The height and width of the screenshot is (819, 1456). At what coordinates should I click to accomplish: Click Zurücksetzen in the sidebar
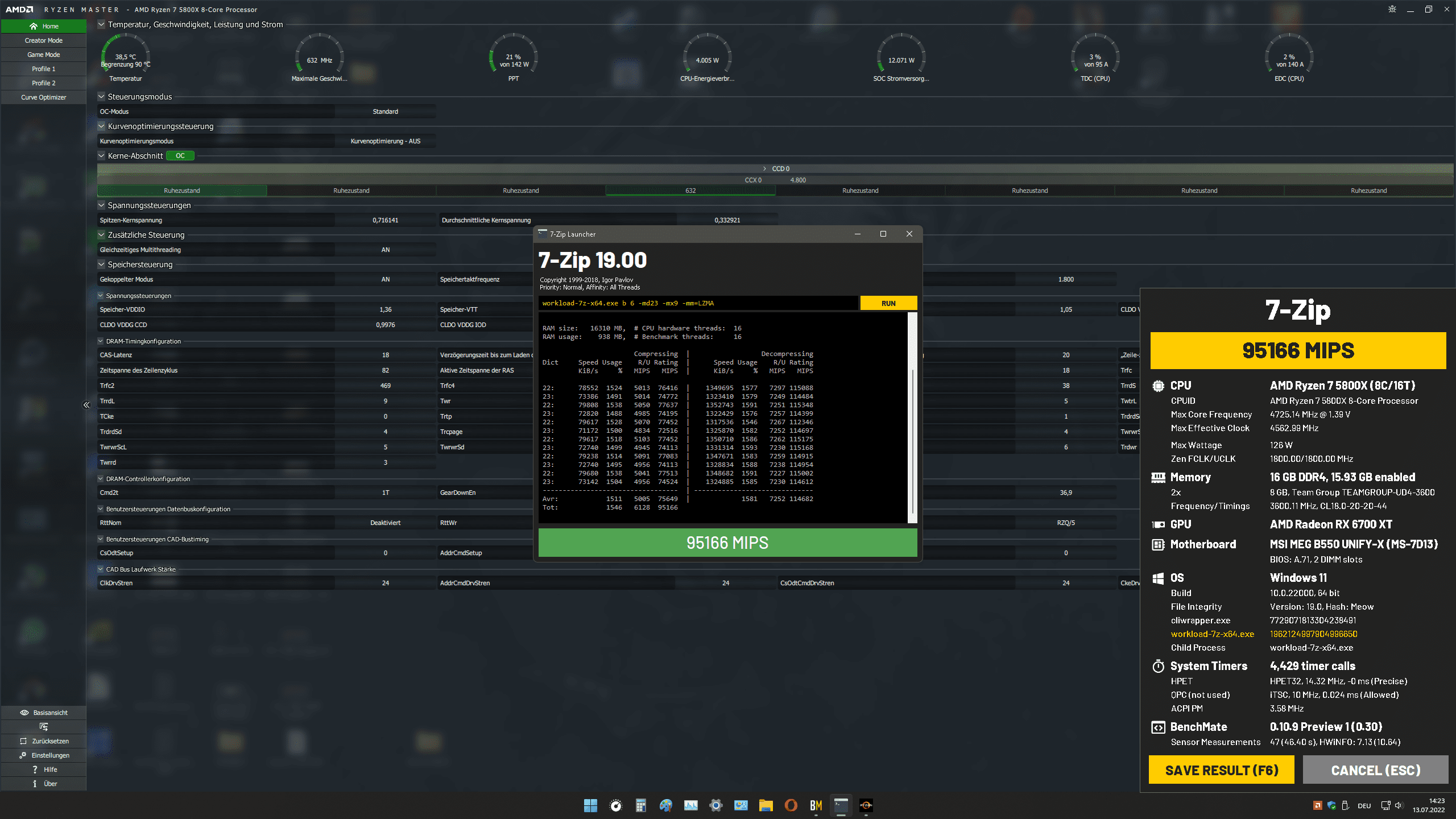tap(43, 741)
